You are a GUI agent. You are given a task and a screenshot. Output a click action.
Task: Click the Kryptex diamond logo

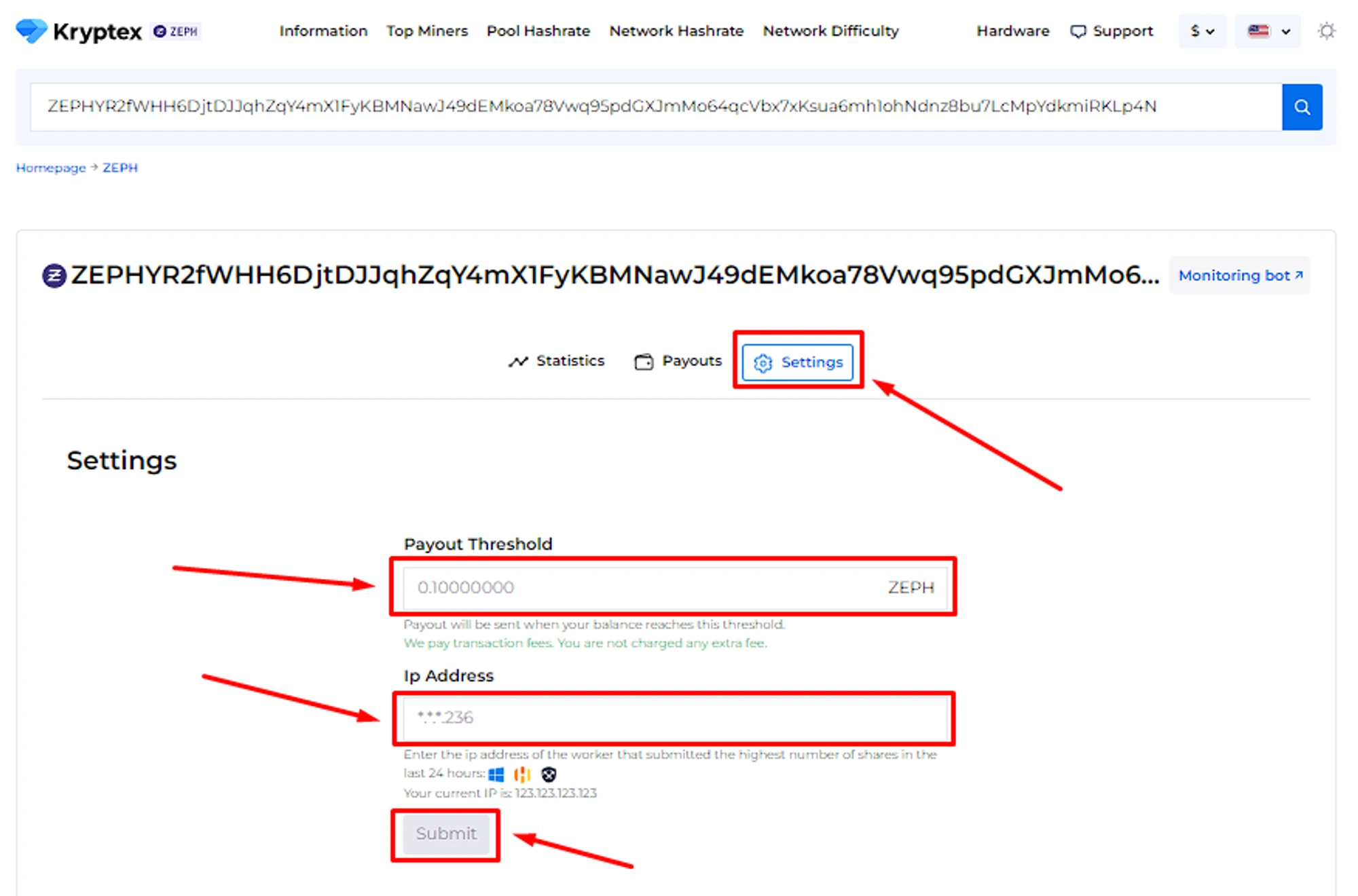(31, 31)
